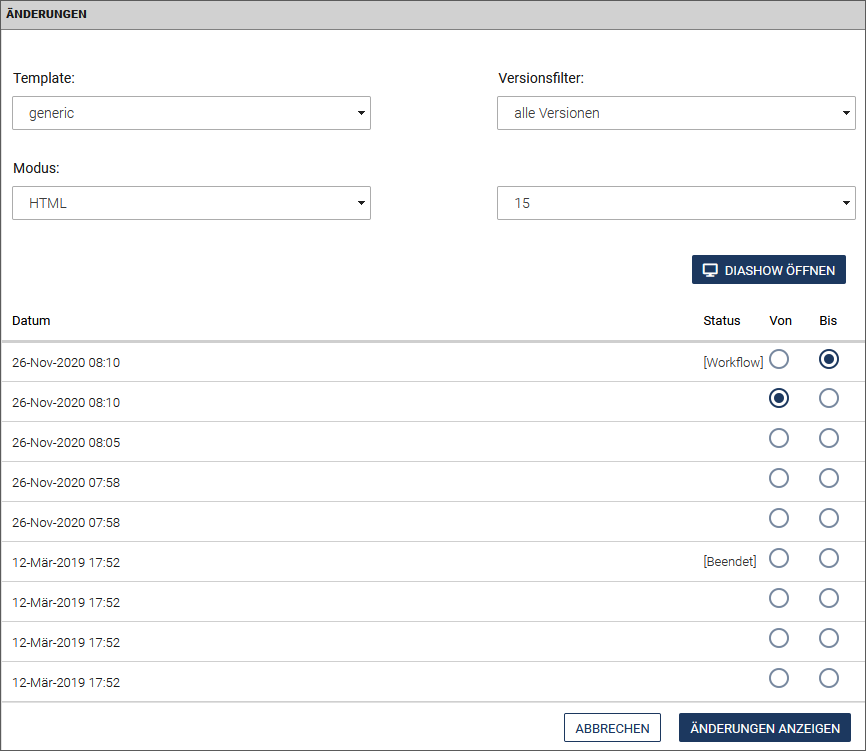Select Bis radio in the [Beendet] row

coord(828,558)
